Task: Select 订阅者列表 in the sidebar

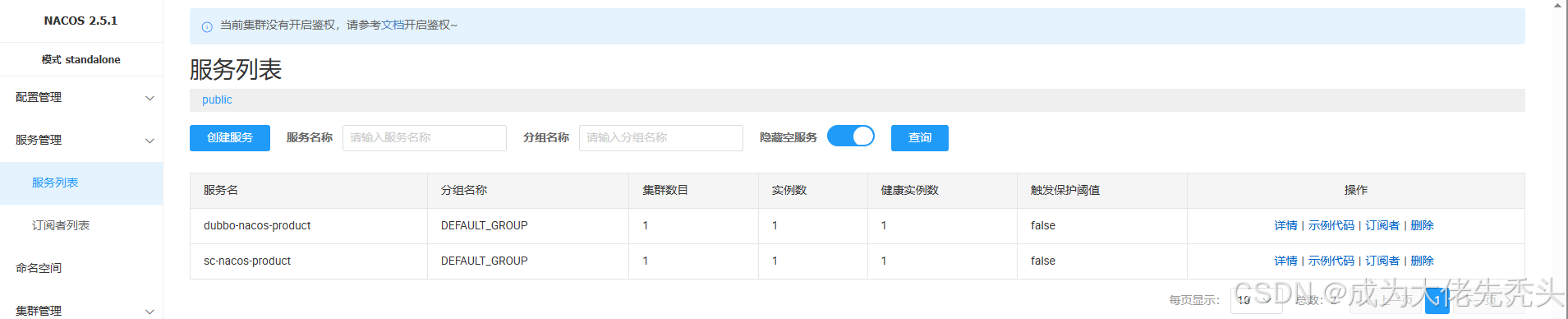Action: click(x=81, y=225)
